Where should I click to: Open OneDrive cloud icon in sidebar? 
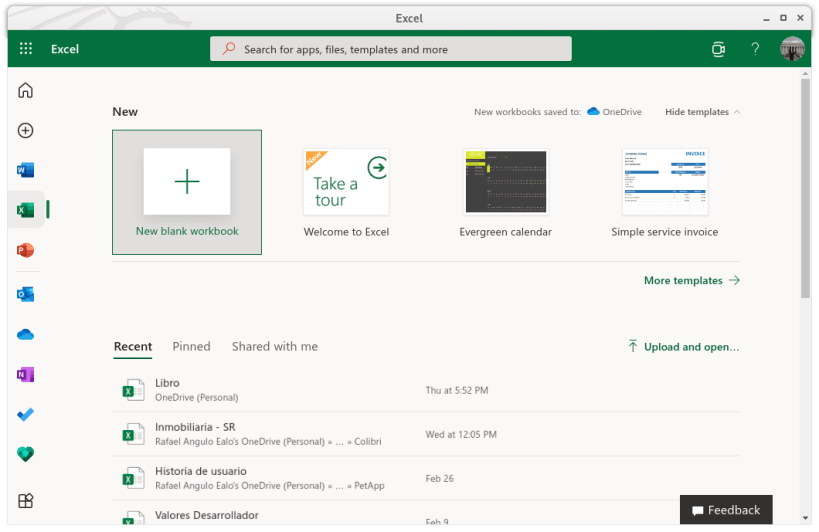(x=26, y=335)
